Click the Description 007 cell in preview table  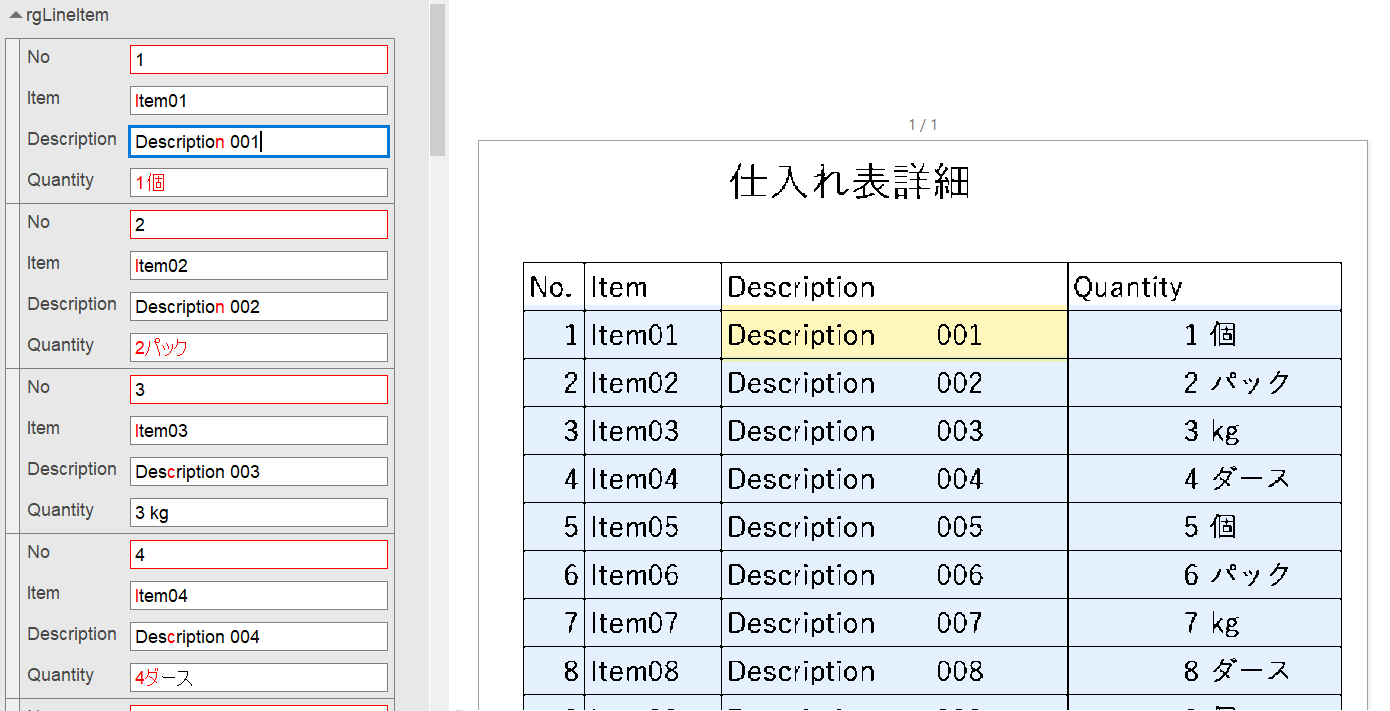pyautogui.click(x=894, y=623)
